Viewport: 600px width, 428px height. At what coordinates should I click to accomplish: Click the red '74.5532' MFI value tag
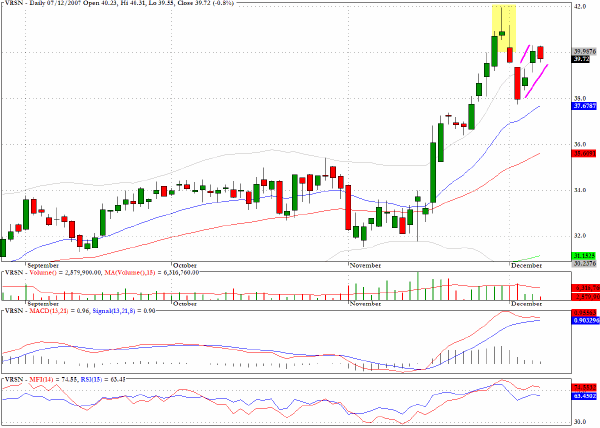[x=584, y=387]
